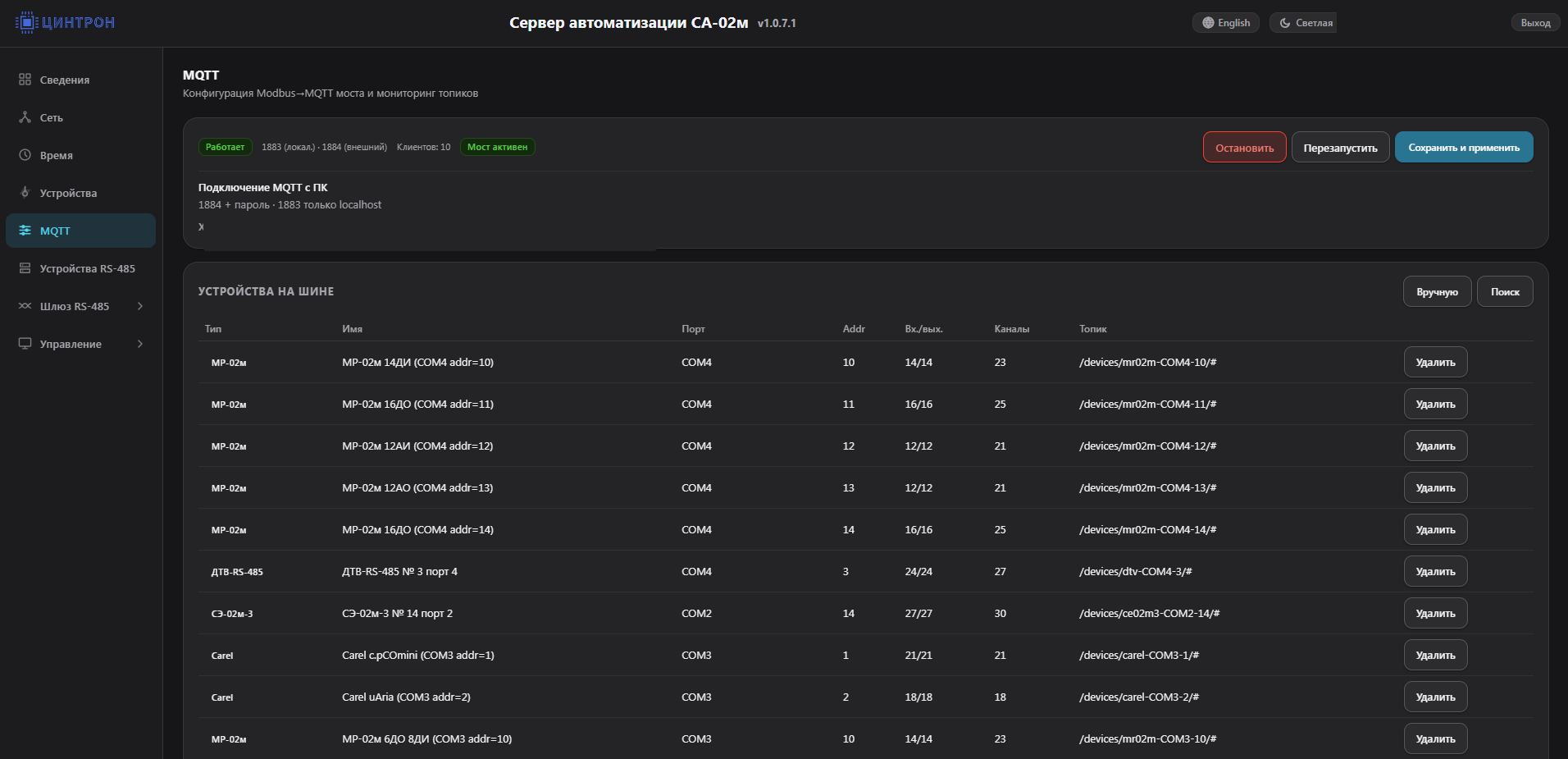Click the Сведения grid icon in sidebar
The width and height of the screenshot is (1568, 759).
tap(25, 80)
